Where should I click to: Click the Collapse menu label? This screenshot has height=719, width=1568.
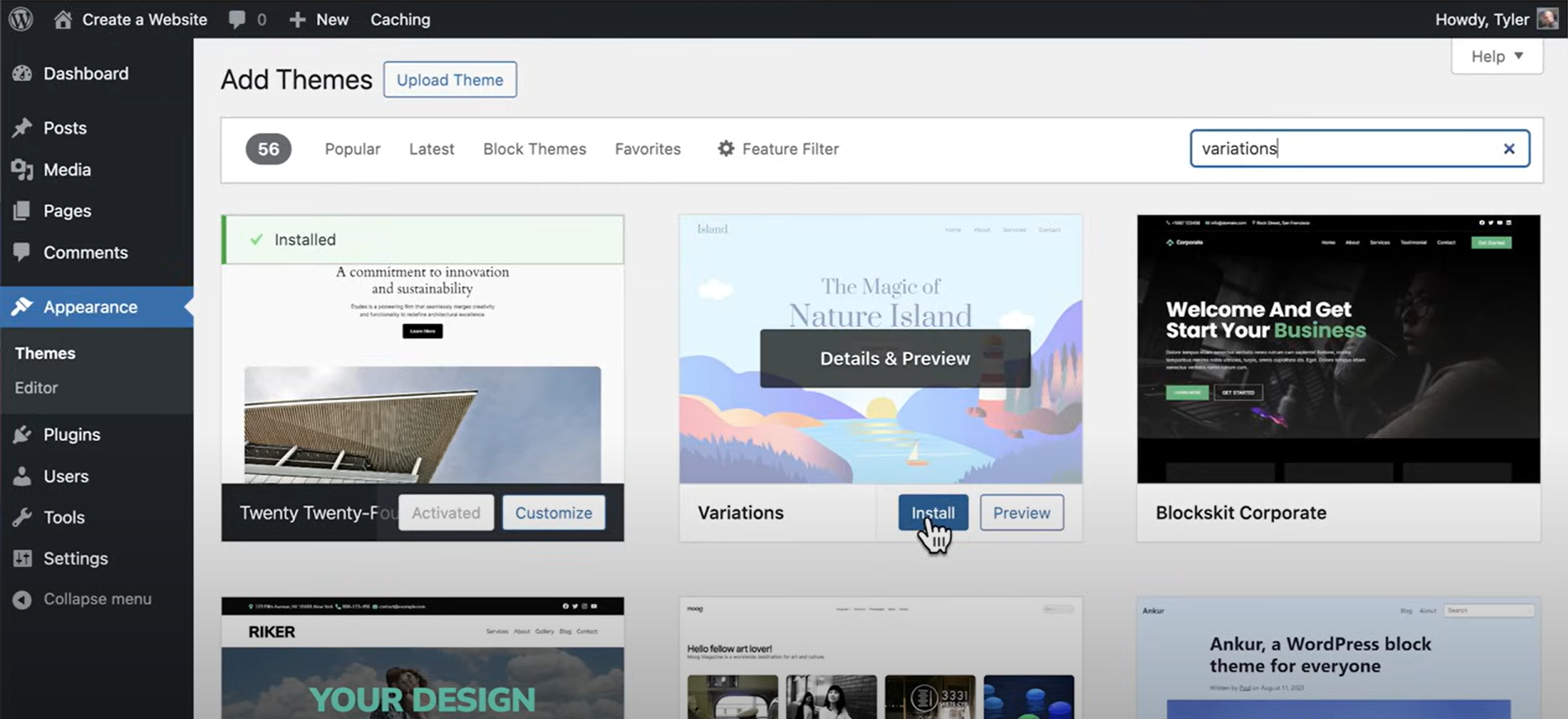pyautogui.click(x=97, y=599)
